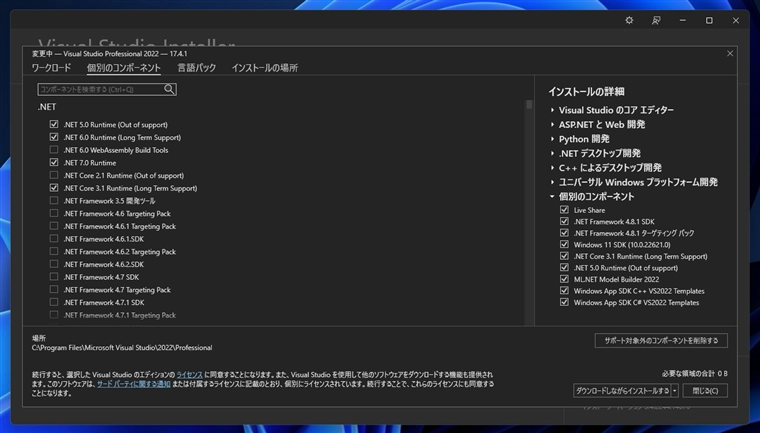The image size is (760, 433).
Task: Uncheck .NET Framework 4.8.1 ターゲティング パック
Action: 564,233
